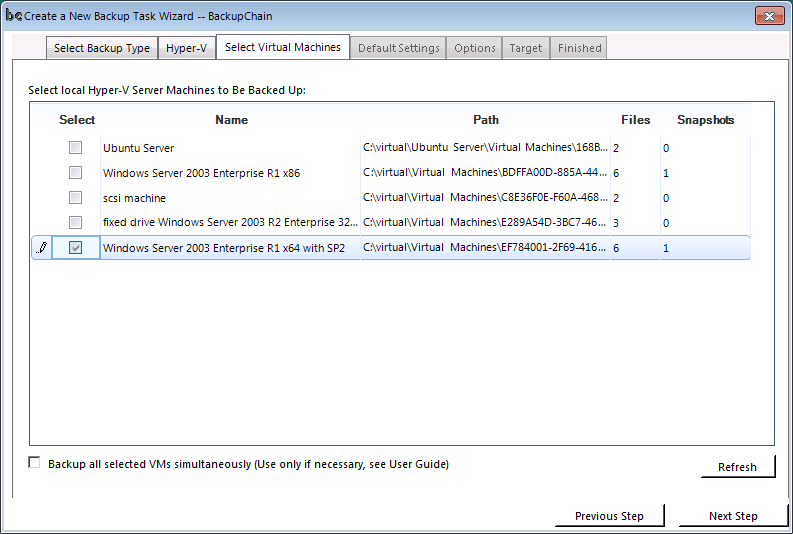Click path containing EF784001-2F69-416
The width and height of the screenshot is (793, 534).
tap(485, 247)
